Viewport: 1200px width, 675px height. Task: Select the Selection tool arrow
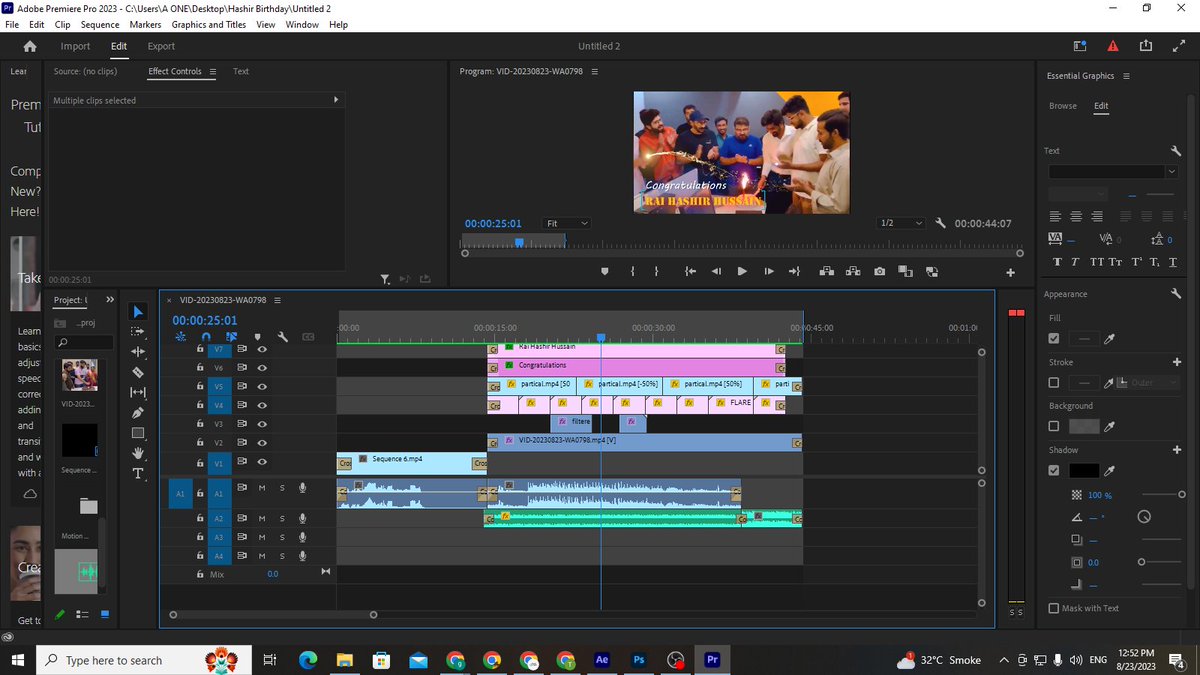click(138, 312)
